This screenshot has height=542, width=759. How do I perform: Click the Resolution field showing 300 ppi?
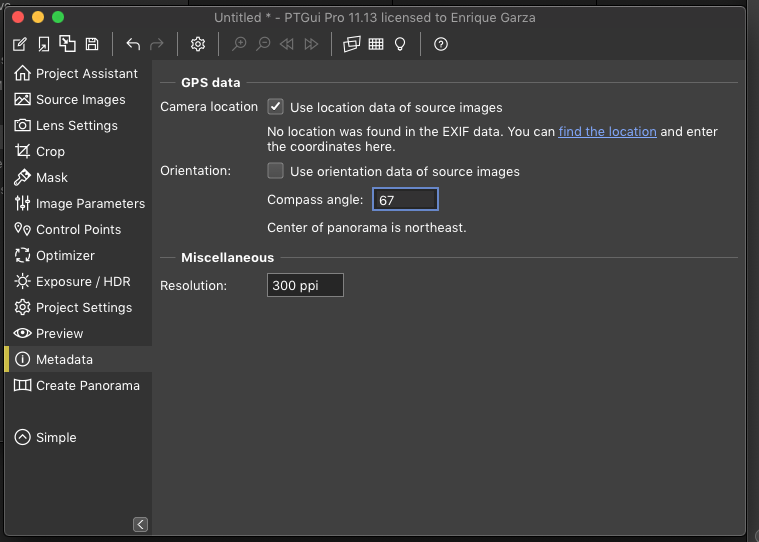(x=305, y=285)
